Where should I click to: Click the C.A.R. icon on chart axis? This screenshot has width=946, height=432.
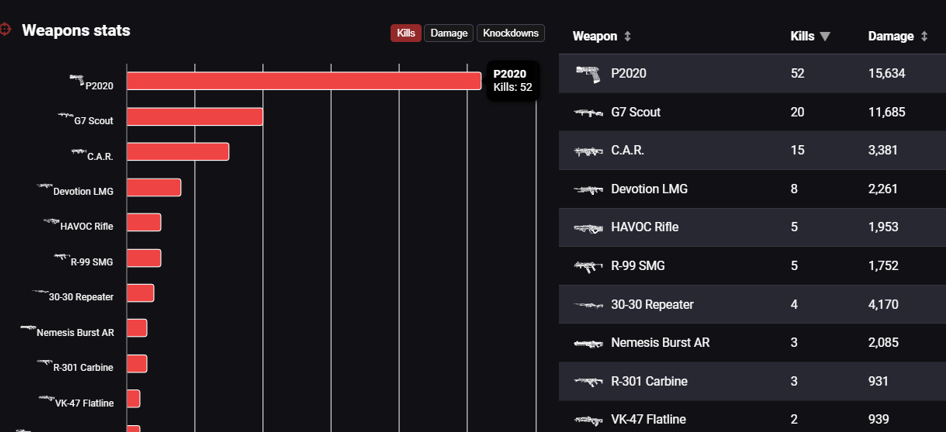point(78,151)
